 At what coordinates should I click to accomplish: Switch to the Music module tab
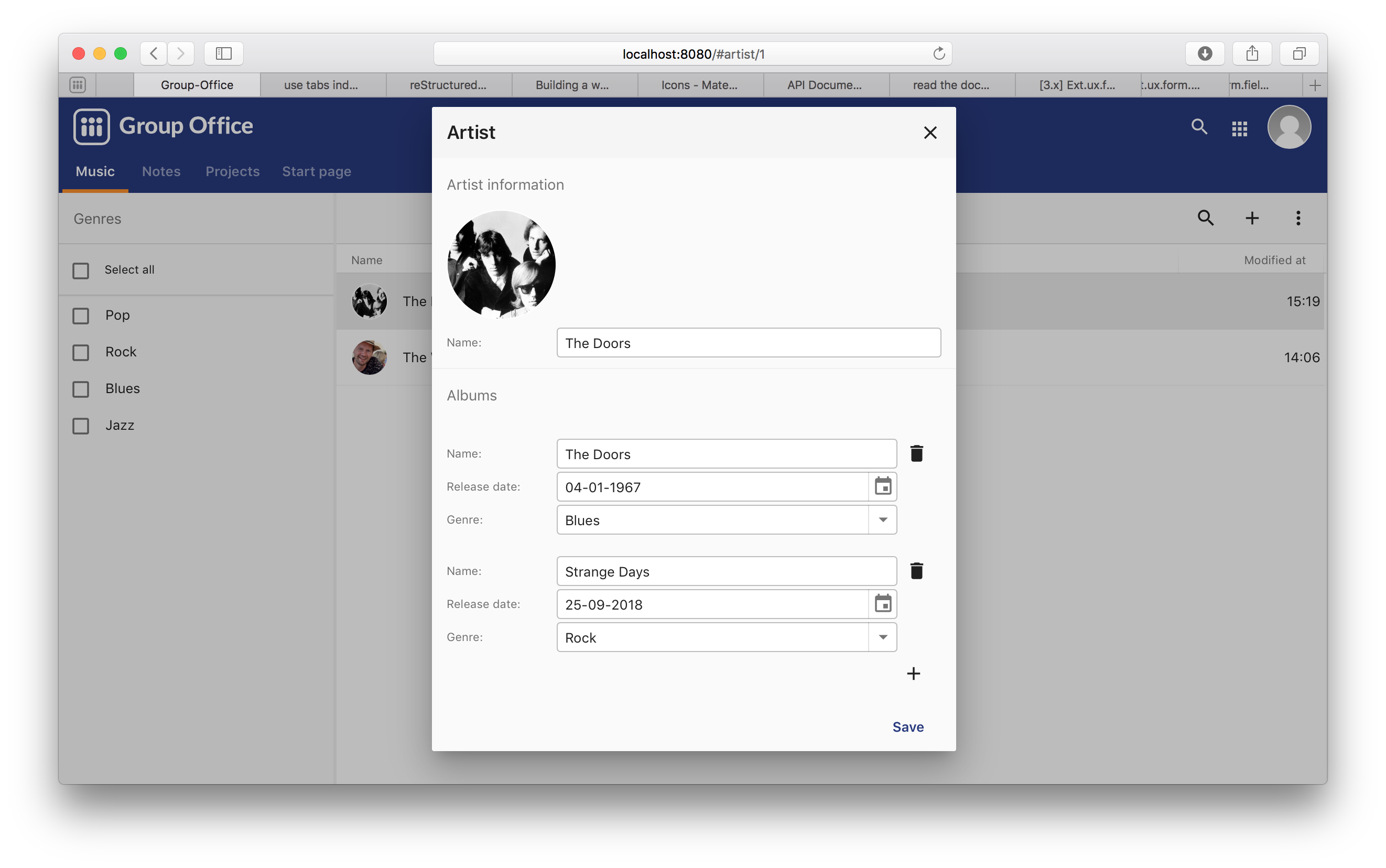point(95,171)
